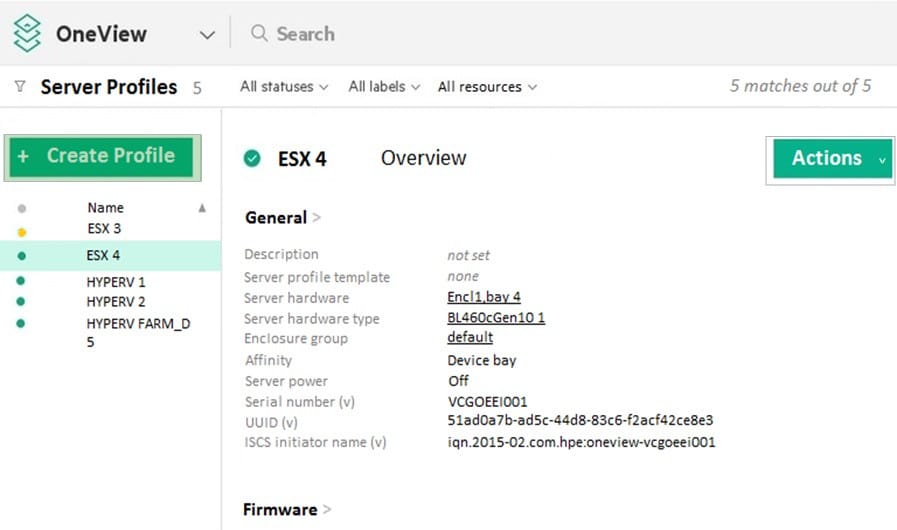This screenshot has height=530, width=897.
Task: Sort list using the Name column arrow
Action: (202, 208)
